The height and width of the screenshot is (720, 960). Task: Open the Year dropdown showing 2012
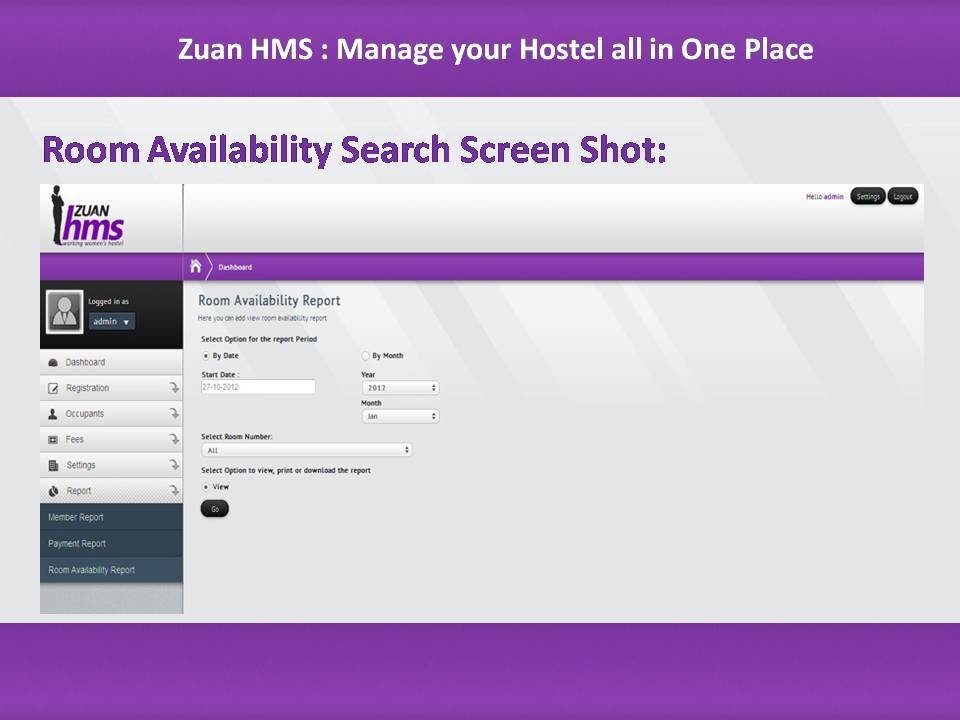(x=400, y=388)
